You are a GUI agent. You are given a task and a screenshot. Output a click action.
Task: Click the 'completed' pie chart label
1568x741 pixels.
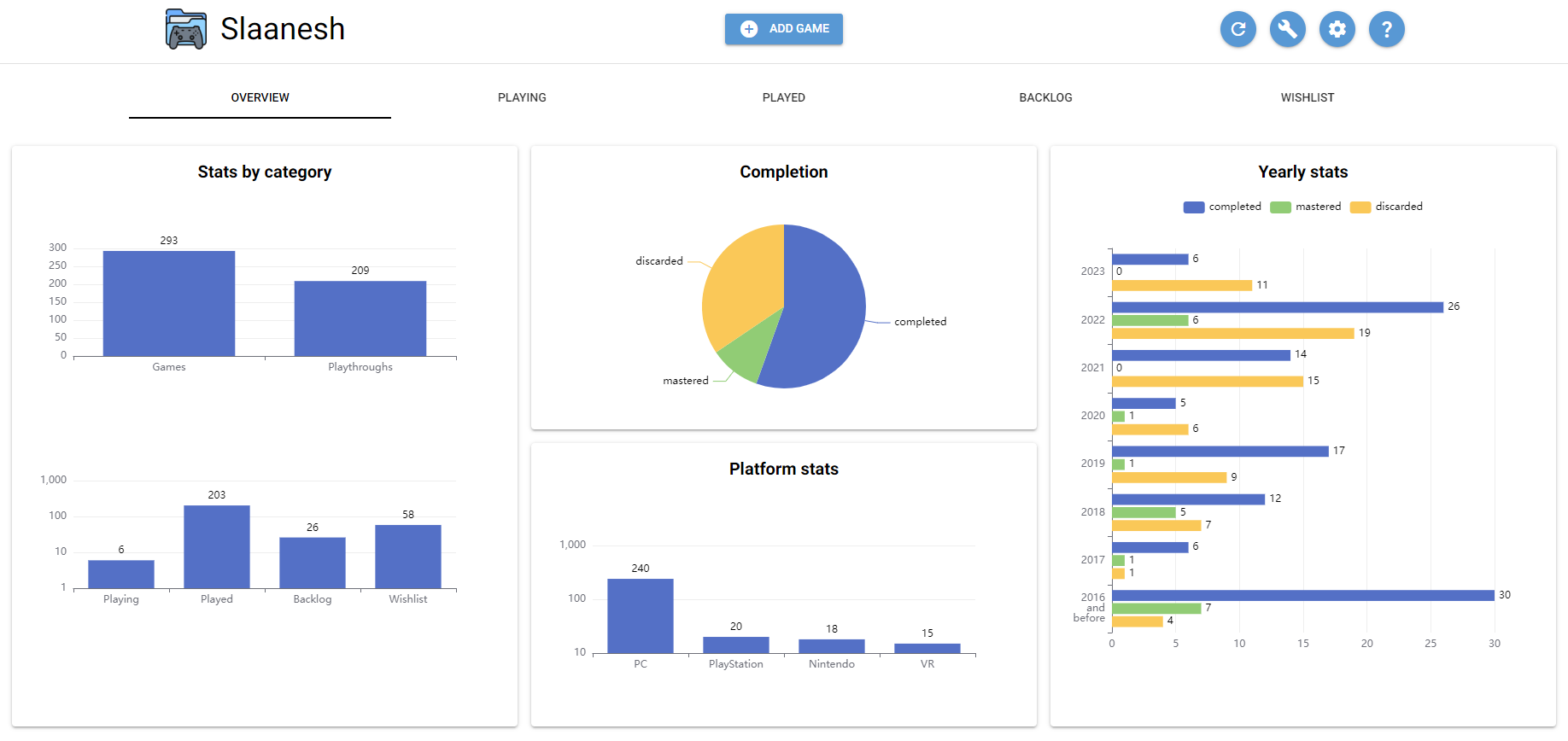pos(921,322)
